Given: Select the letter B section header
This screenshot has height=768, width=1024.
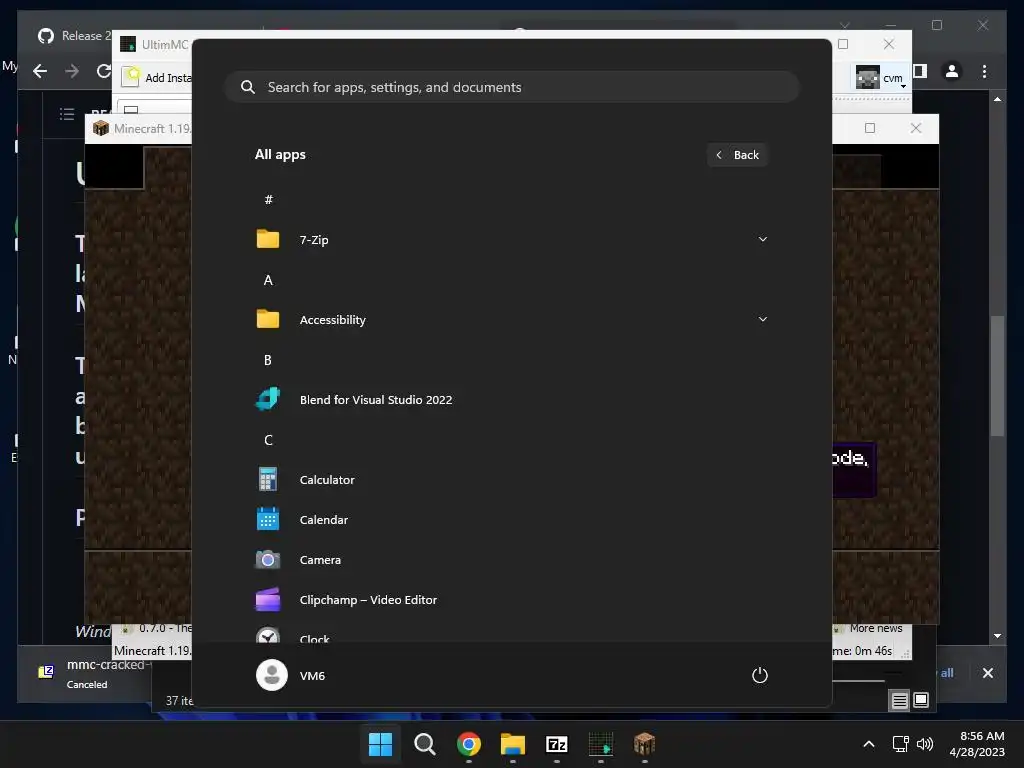Looking at the screenshot, I should pos(268,360).
